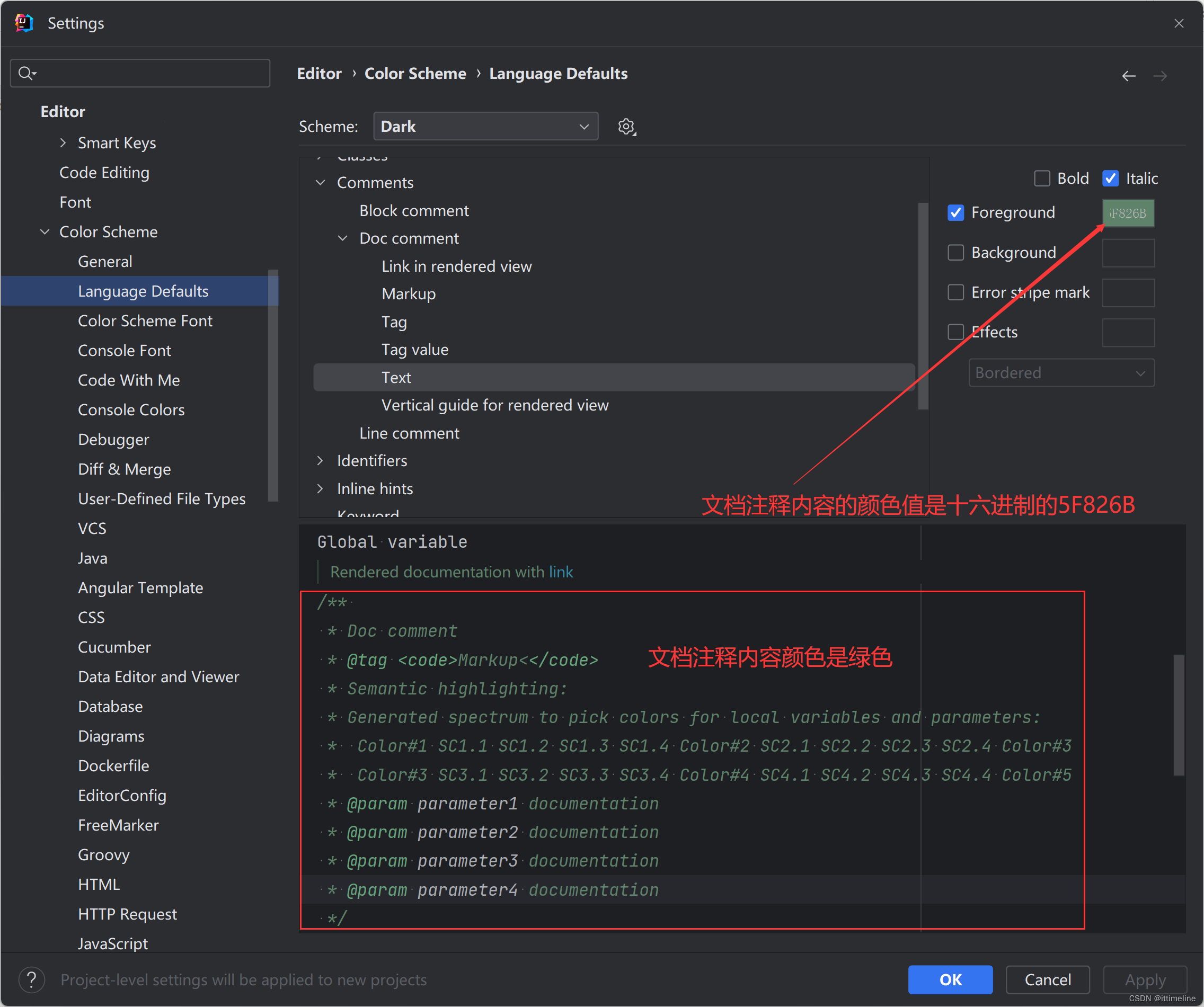This screenshot has height=1007, width=1204.
Task: Go back using the left arrow
Action: (x=1128, y=76)
